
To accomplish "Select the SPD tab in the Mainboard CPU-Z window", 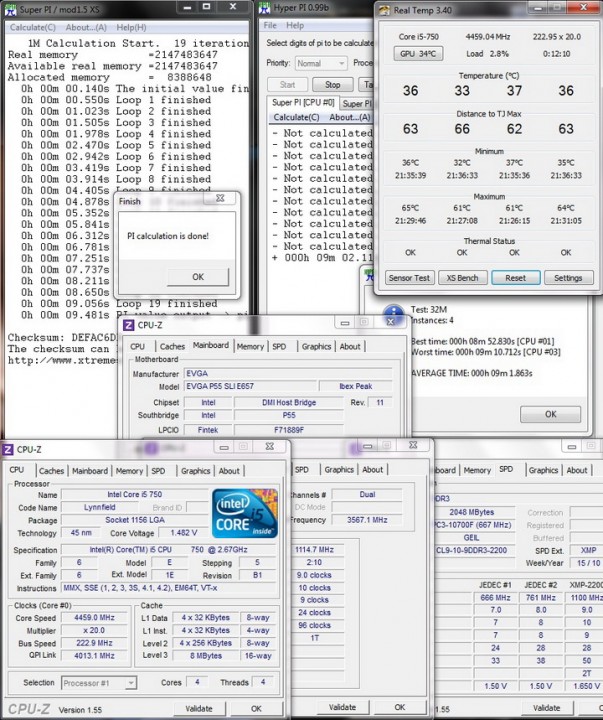I will [279, 347].
